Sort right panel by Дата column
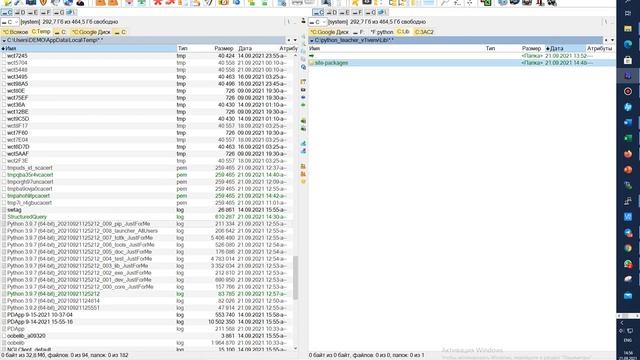 (x=565, y=48)
